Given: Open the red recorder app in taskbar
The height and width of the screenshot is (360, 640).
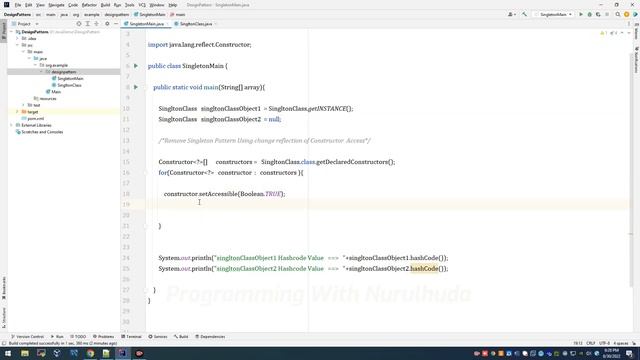Looking at the screenshot, I should (139, 353).
